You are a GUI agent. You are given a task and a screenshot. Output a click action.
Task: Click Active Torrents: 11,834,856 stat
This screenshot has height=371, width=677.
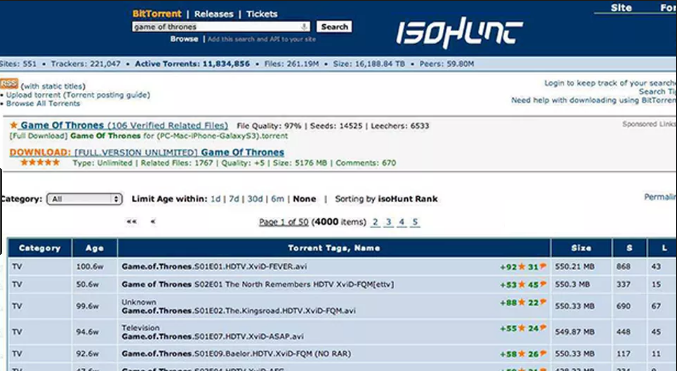[x=192, y=64]
